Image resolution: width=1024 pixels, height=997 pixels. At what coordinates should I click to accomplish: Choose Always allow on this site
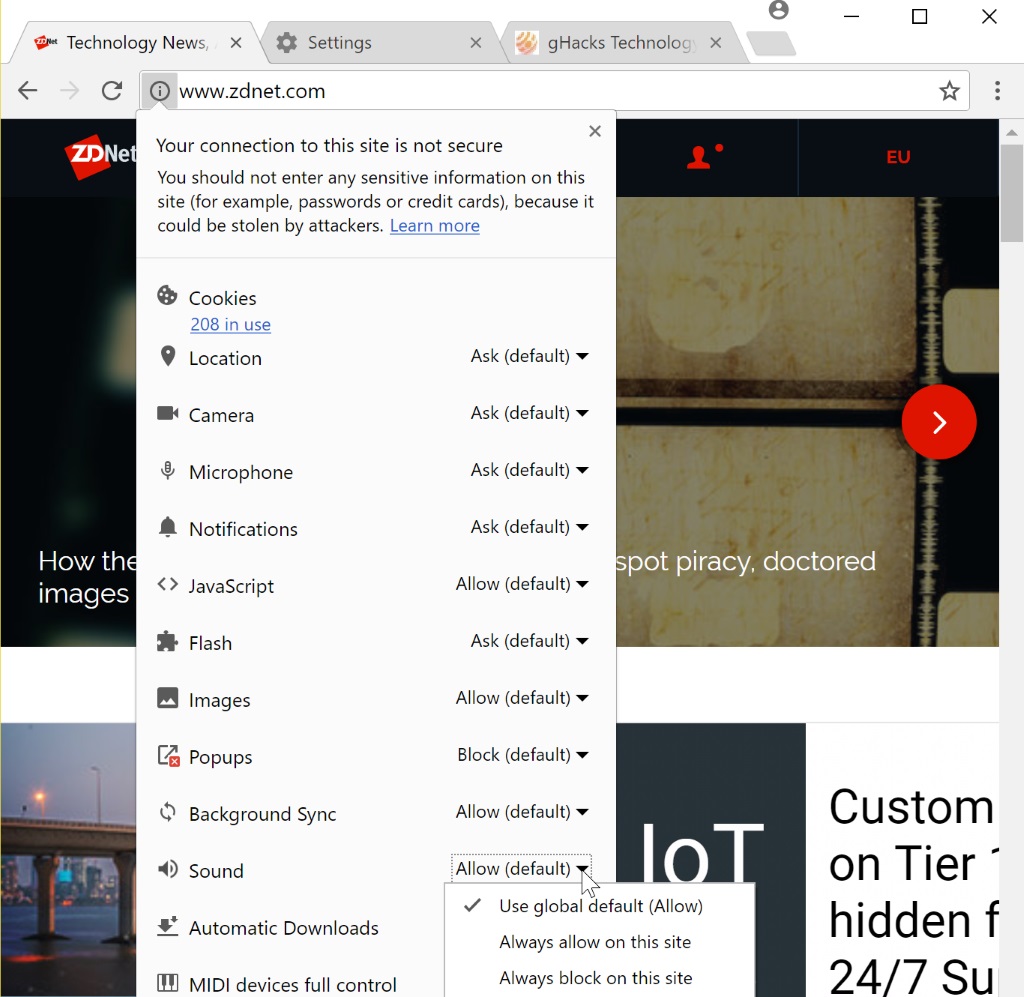[600, 942]
